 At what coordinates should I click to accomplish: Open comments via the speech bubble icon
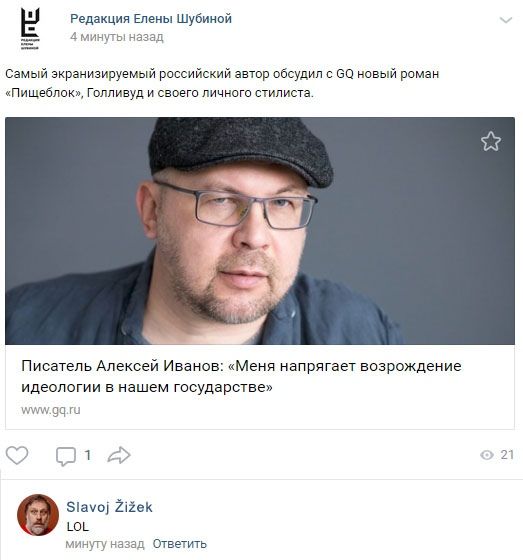[66, 456]
